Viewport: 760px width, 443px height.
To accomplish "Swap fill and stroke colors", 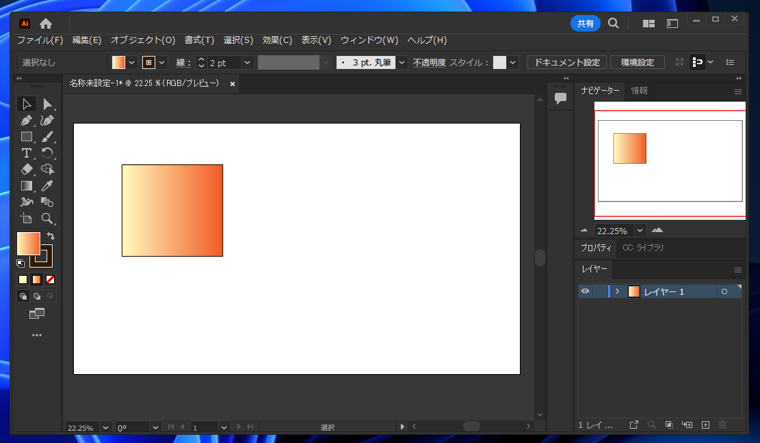I will (50, 236).
